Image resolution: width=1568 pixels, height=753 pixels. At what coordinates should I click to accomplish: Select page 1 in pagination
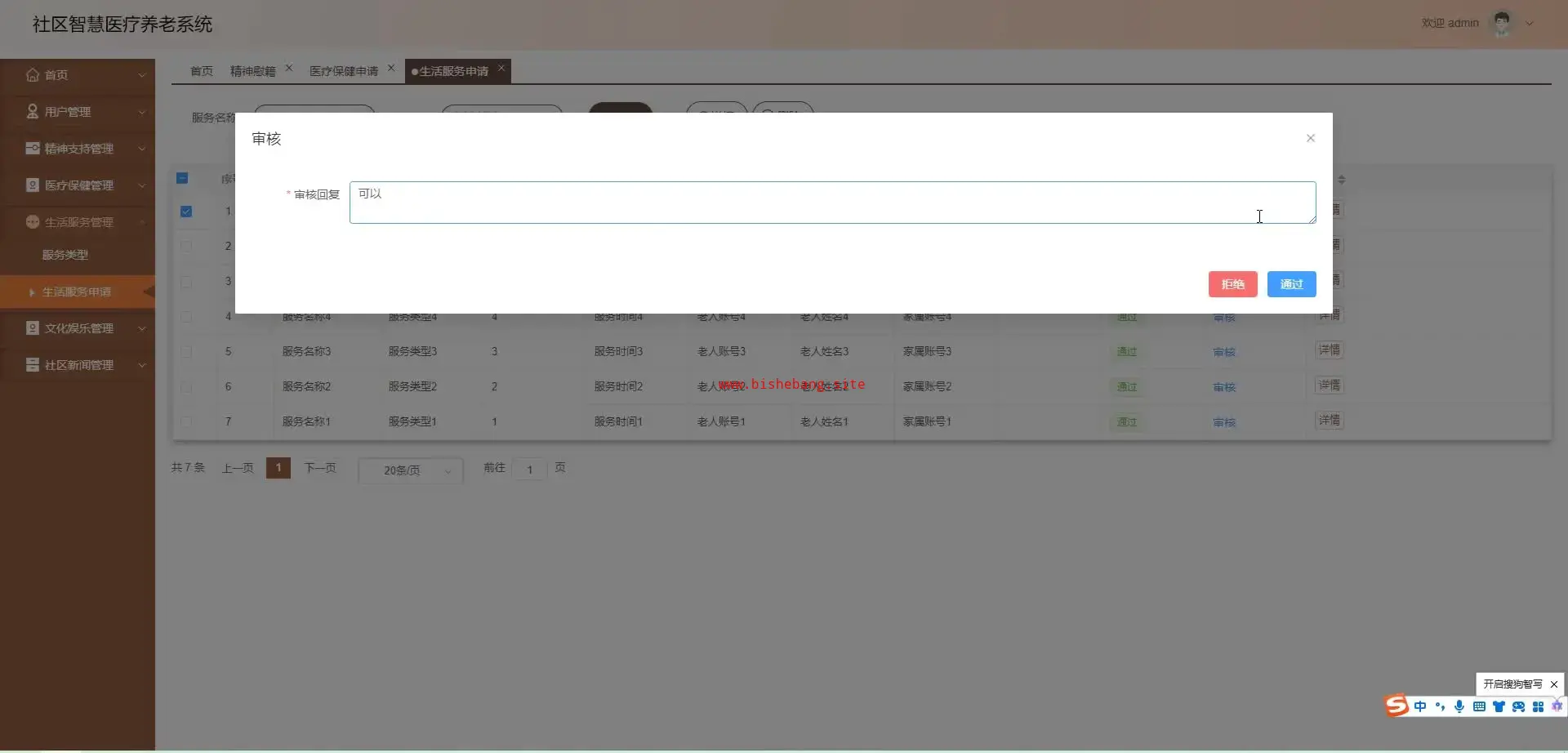[x=278, y=468]
